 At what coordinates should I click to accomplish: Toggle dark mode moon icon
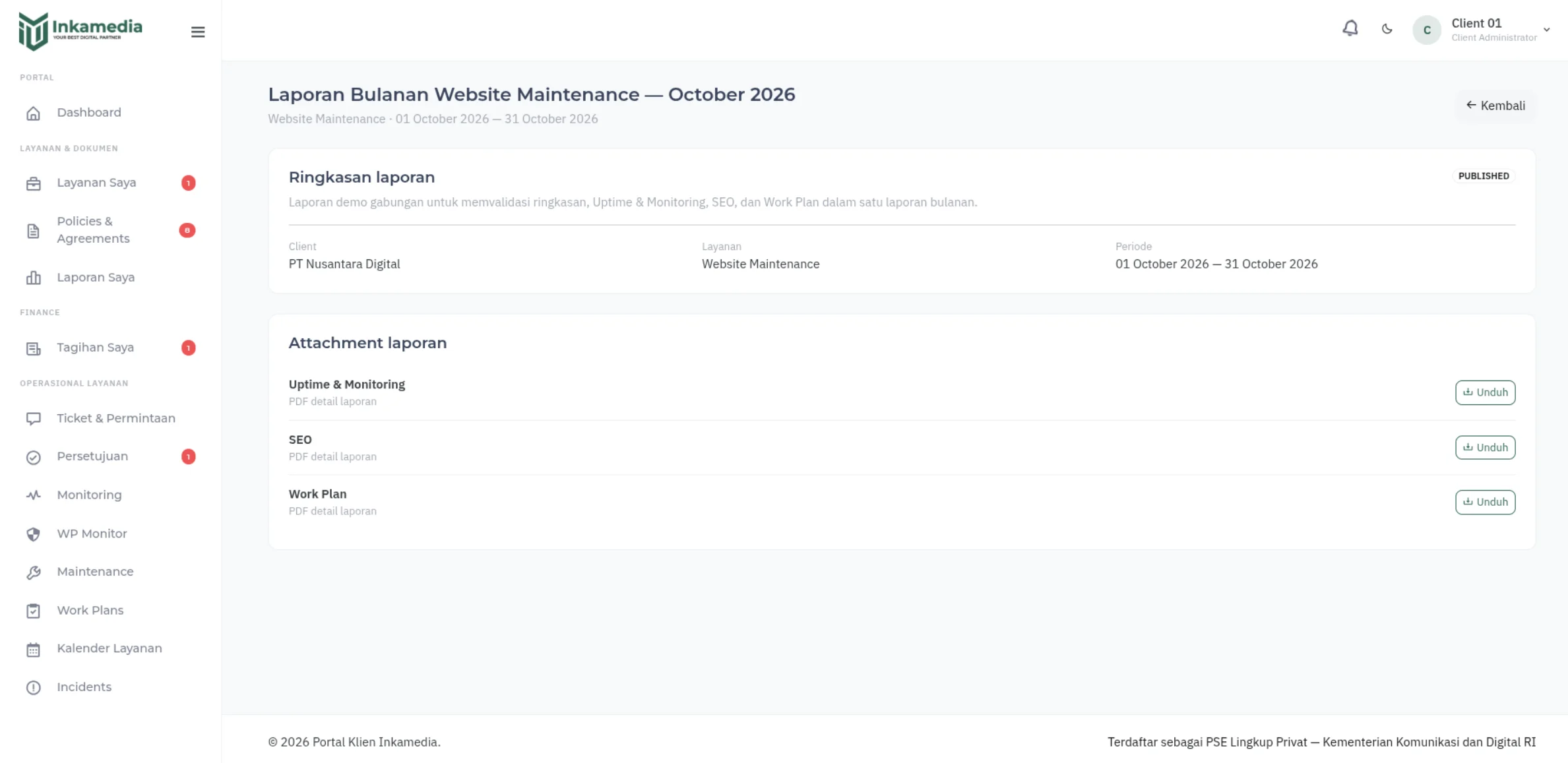1387,29
